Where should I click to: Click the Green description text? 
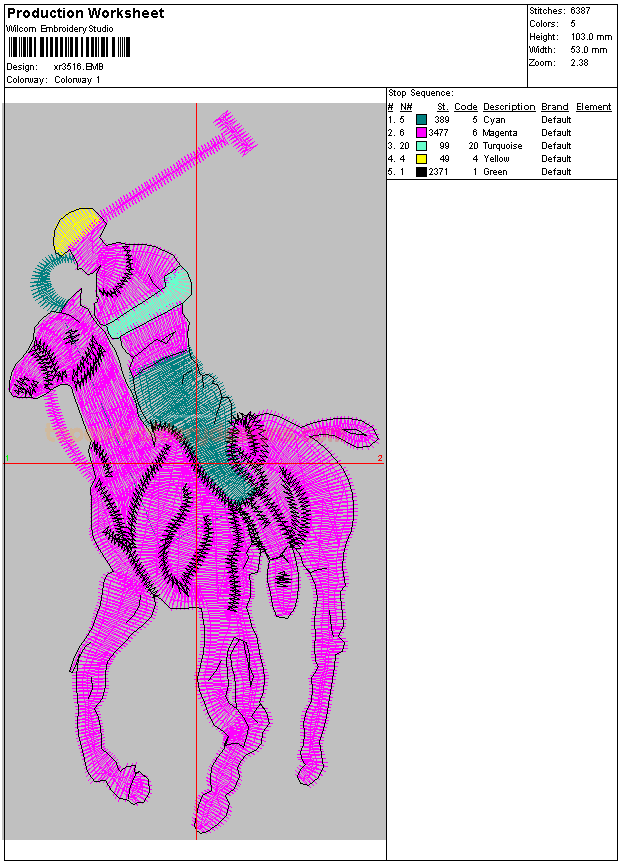495,172
